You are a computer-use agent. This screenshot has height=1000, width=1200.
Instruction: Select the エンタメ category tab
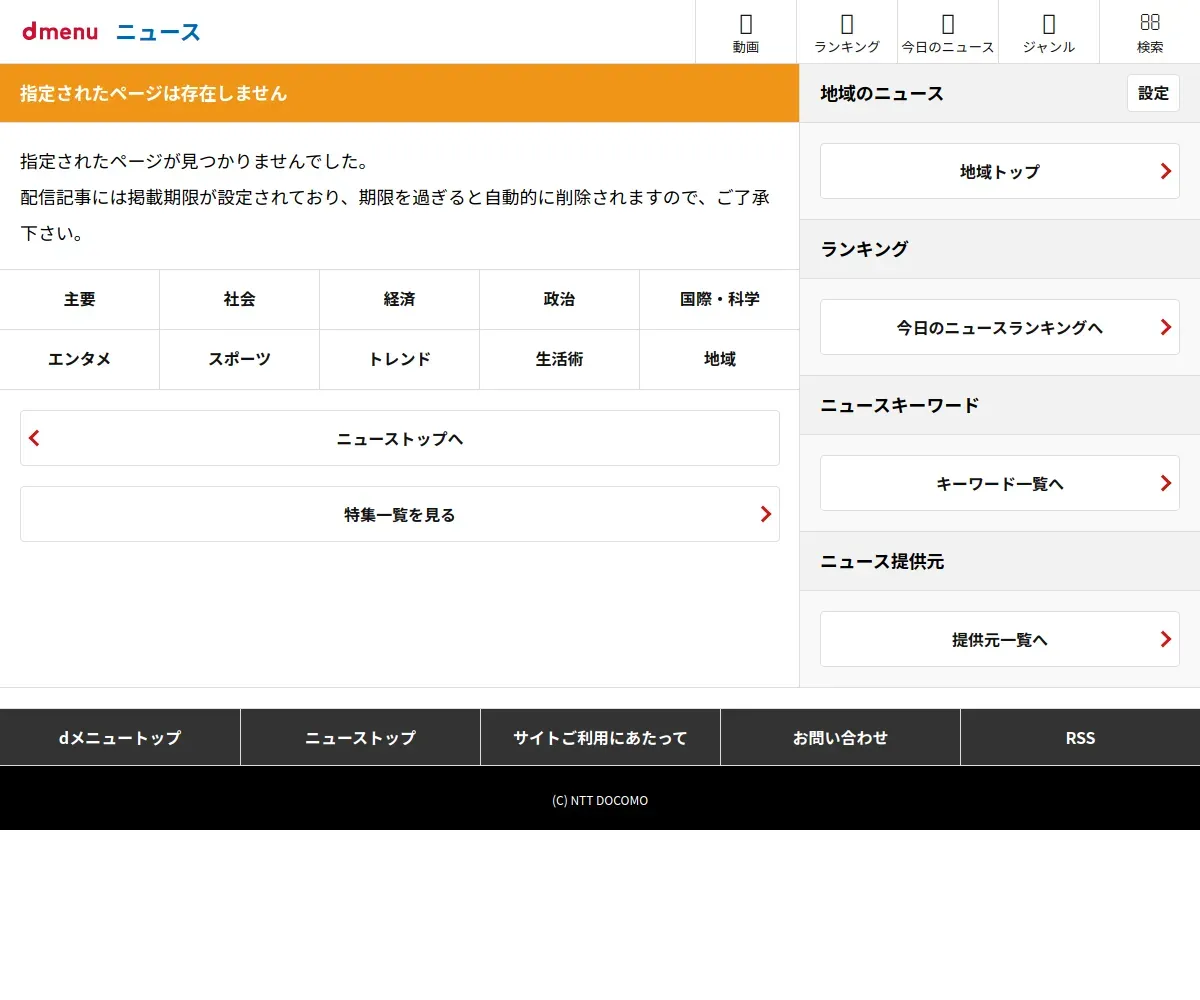coord(80,359)
